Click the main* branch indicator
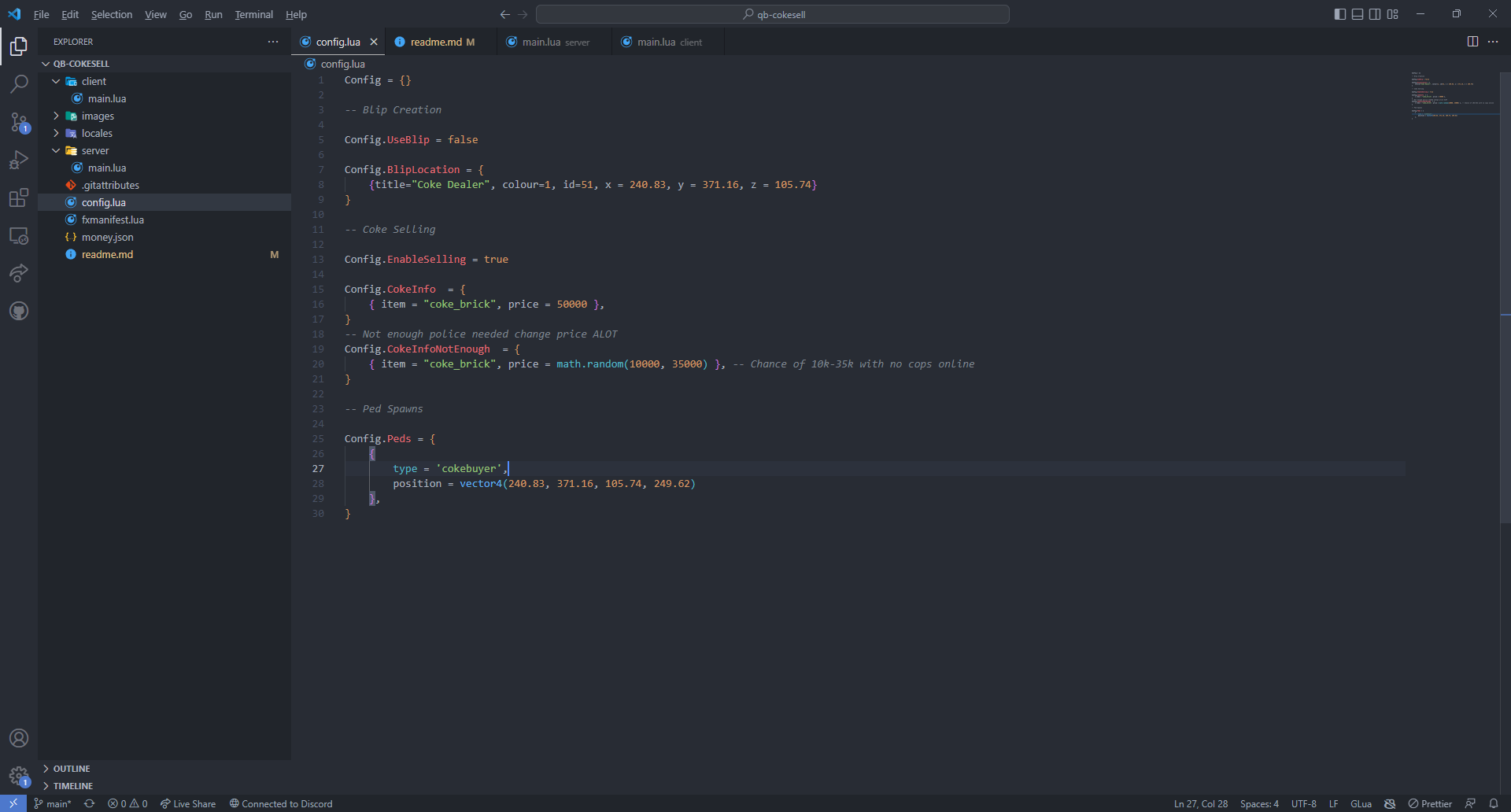This screenshot has width=1511, height=812. click(x=53, y=803)
